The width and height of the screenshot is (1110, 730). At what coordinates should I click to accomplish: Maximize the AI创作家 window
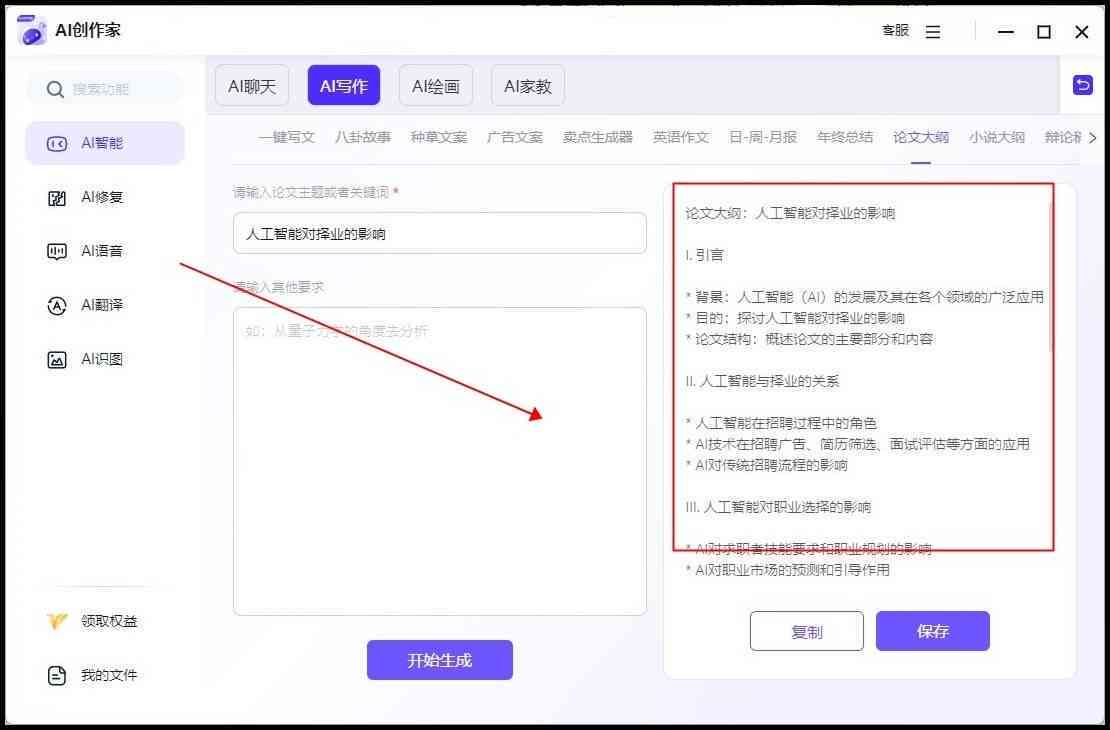coord(1043,32)
